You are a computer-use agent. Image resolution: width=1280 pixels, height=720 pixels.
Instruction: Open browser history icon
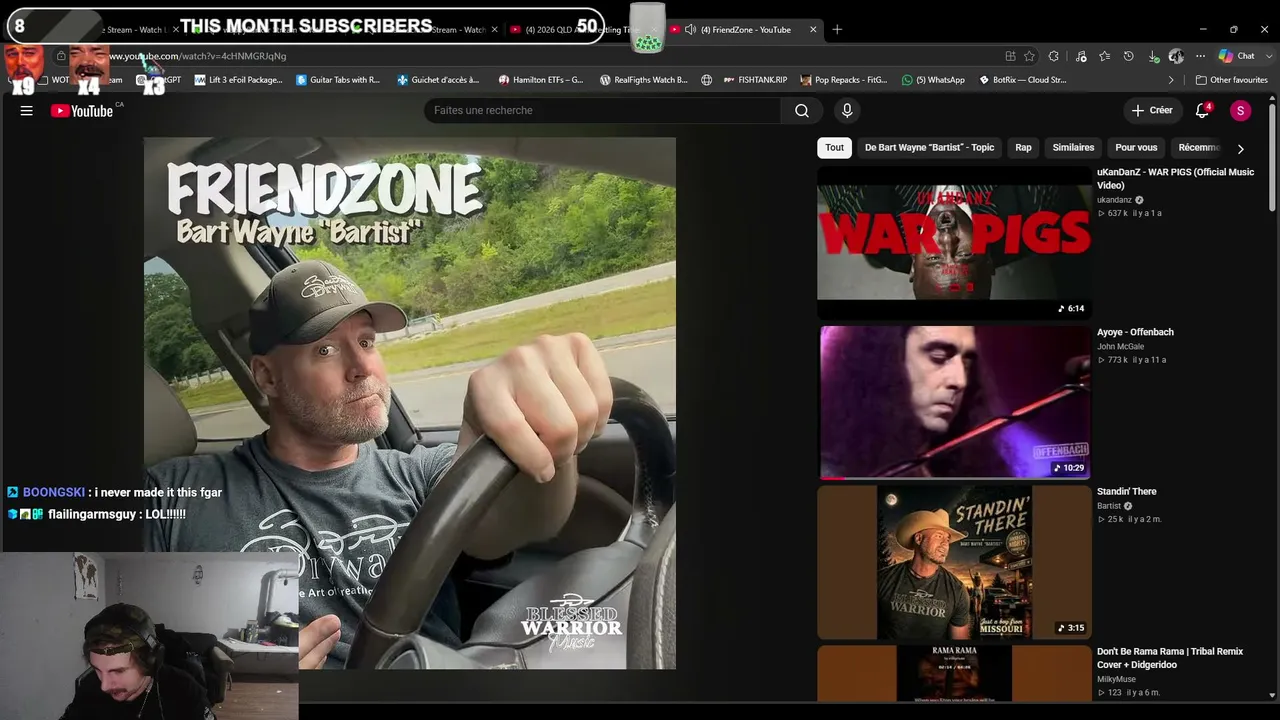coord(1129,56)
